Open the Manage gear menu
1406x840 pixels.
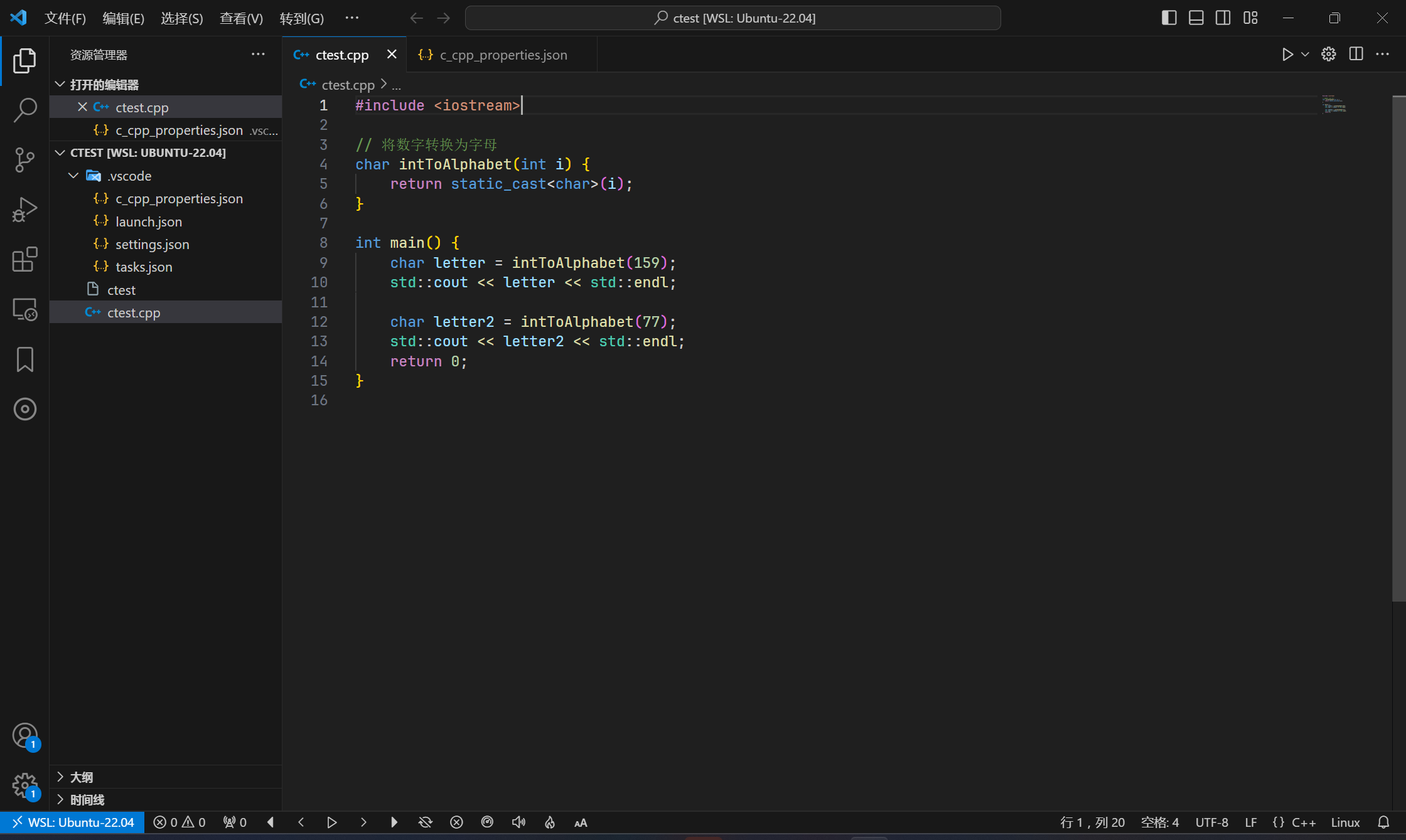tap(24, 785)
